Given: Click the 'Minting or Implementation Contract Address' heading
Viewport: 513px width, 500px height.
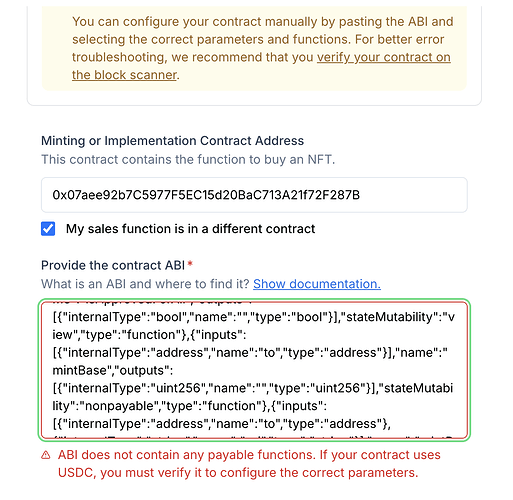Looking at the screenshot, I should click(x=172, y=141).
